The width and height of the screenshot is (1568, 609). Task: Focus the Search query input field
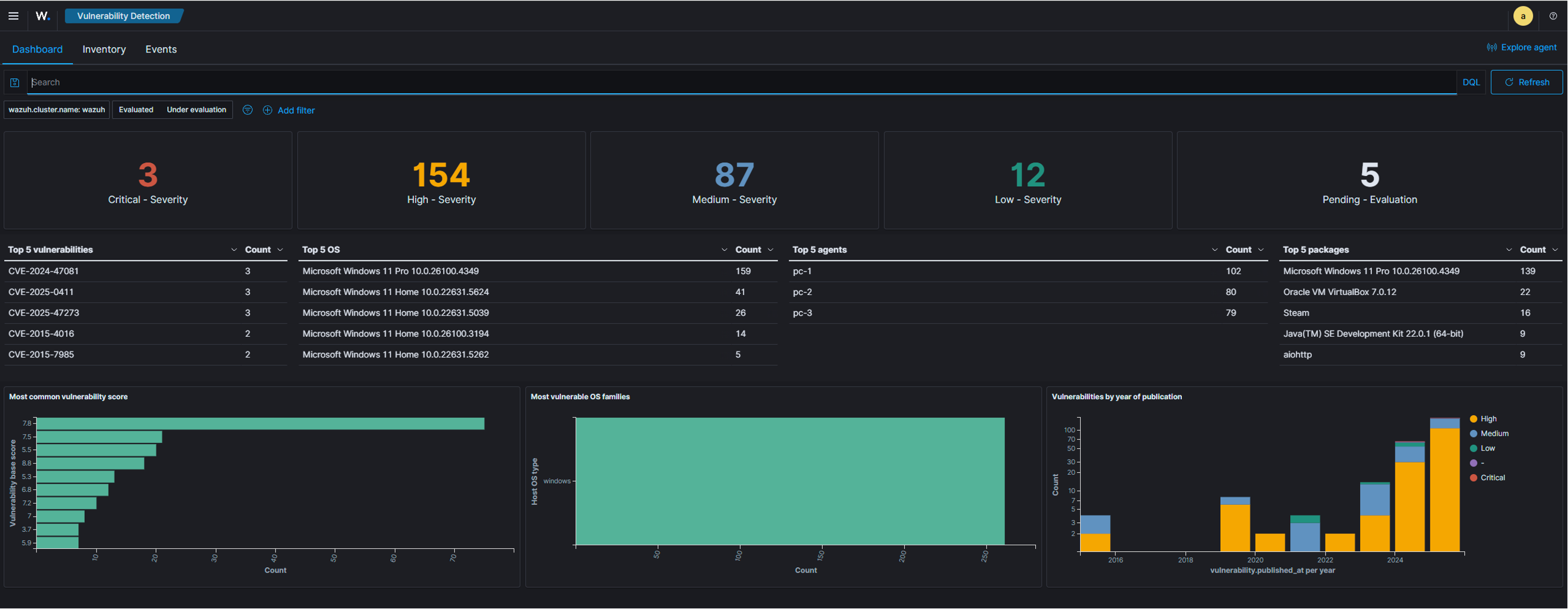click(x=742, y=82)
